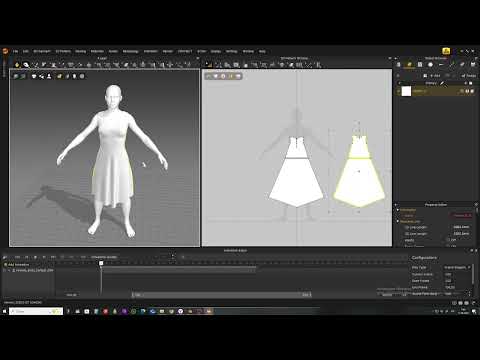Click the Add button in Object Browser
480x360 pixels.
[x=435, y=76]
